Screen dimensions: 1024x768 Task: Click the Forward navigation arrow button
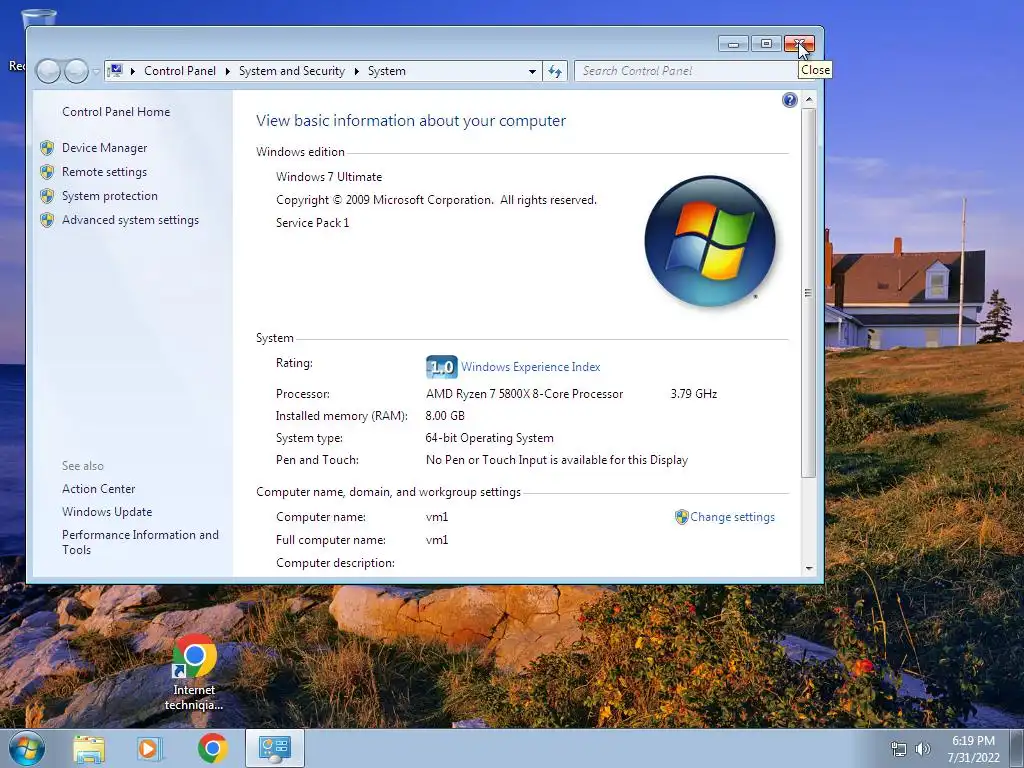tap(76, 71)
